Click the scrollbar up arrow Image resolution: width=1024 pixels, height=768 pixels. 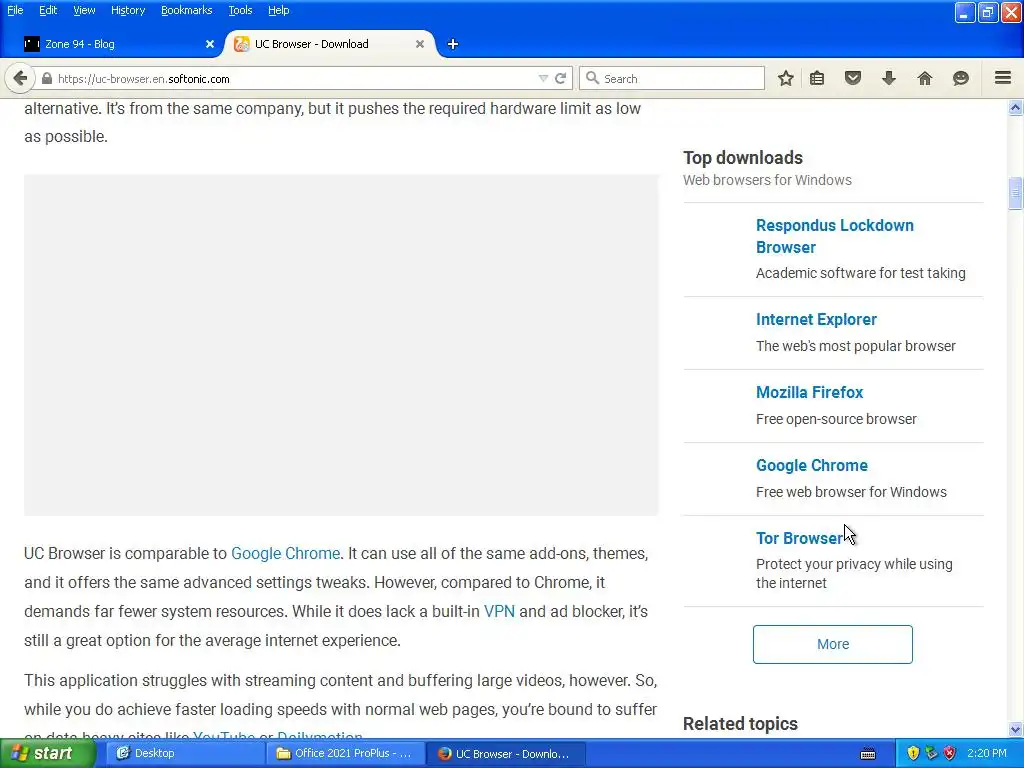click(x=1016, y=108)
